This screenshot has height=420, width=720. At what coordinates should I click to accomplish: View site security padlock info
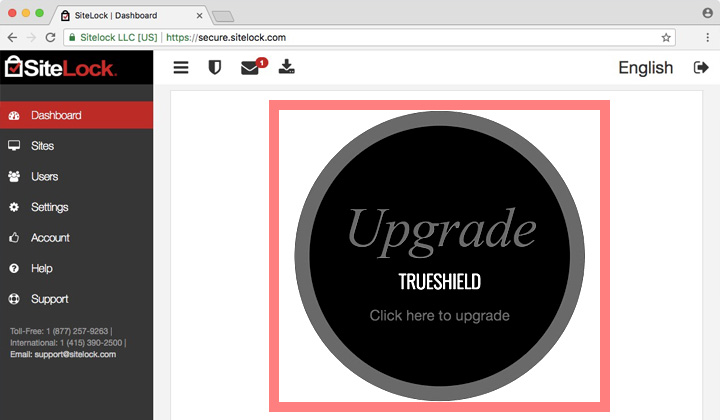(72, 38)
